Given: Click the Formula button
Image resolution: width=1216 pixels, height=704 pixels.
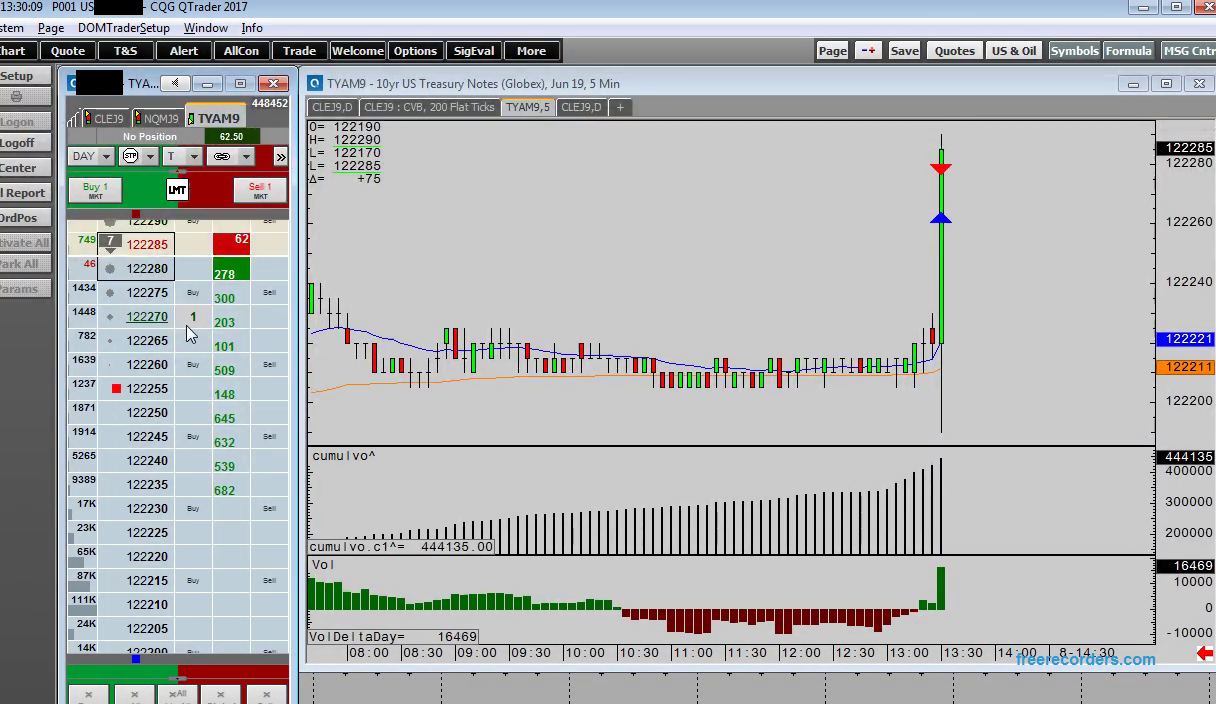Looking at the screenshot, I should [x=1128, y=51].
